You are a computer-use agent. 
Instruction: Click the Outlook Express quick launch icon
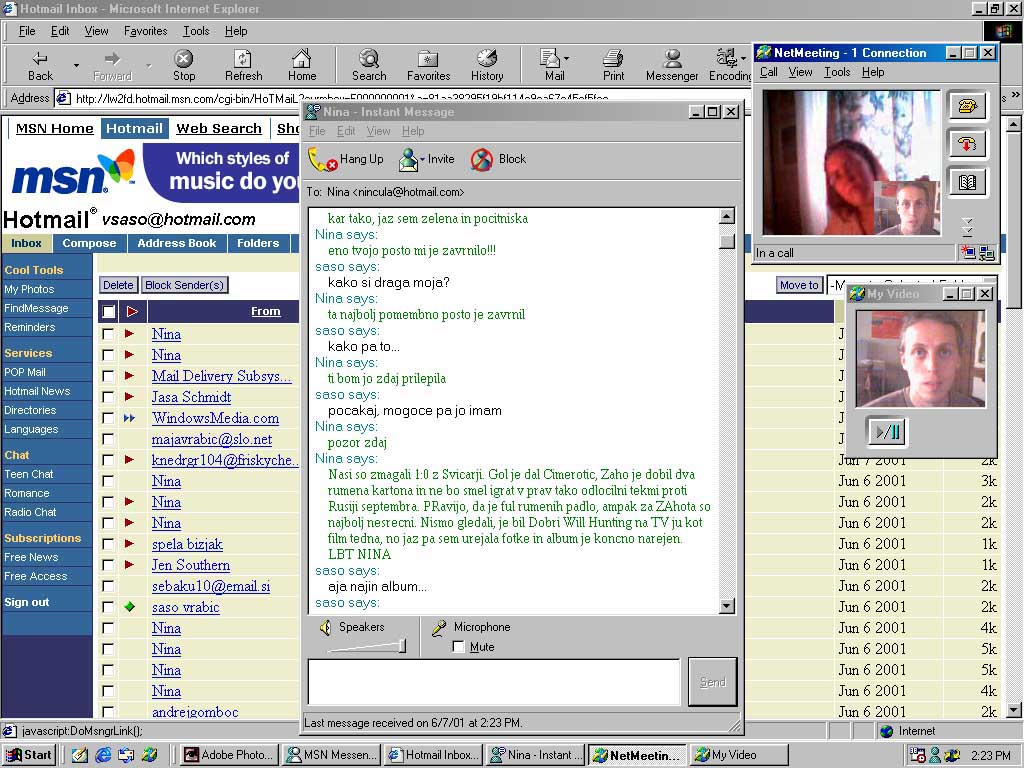pos(126,755)
